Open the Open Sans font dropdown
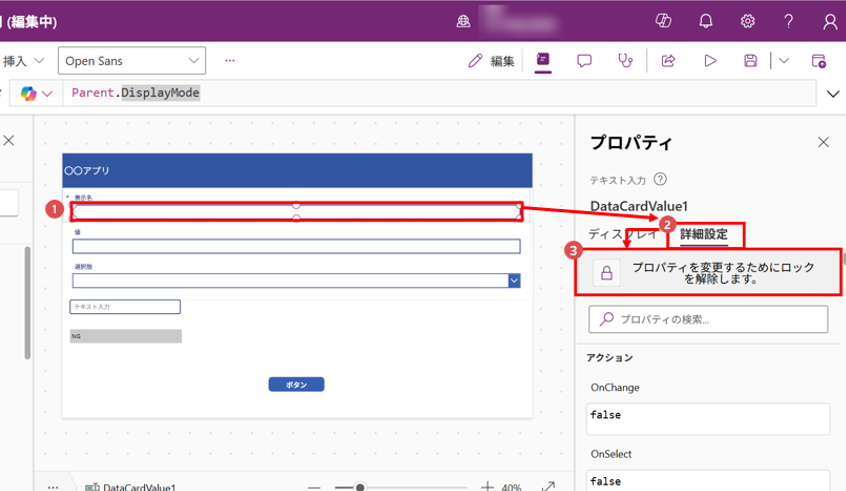 (131, 61)
